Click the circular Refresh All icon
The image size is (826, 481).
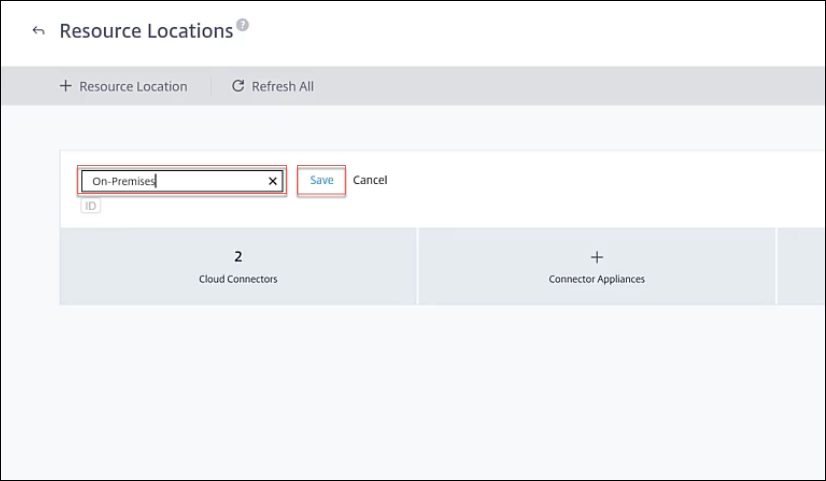click(x=238, y=86)
